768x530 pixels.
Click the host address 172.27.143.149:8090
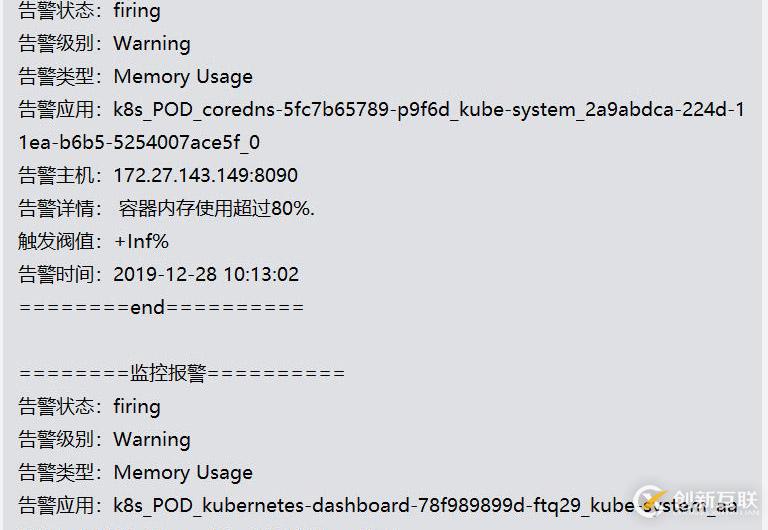tap(205, 175)
